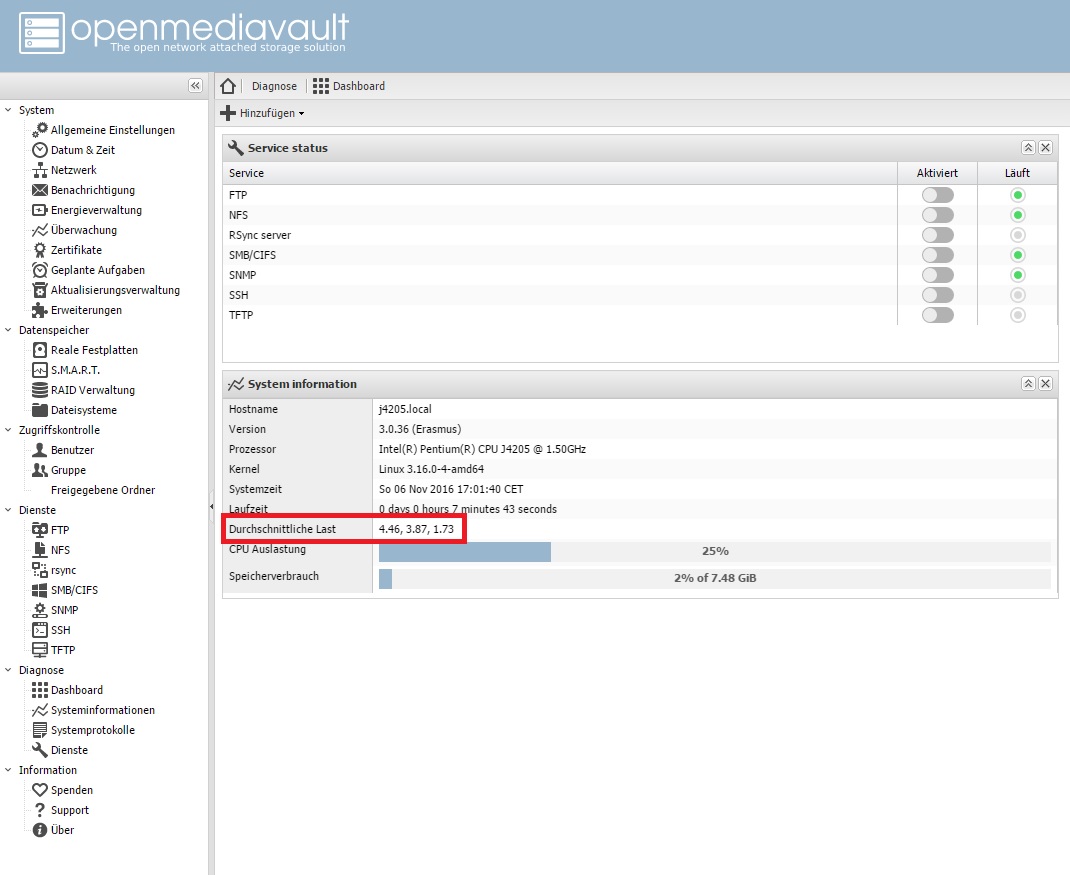The height and width of the screenshot is (875, 1070).
Task: Open Freigegebene Ordner entry
Action: pos(102,490)
